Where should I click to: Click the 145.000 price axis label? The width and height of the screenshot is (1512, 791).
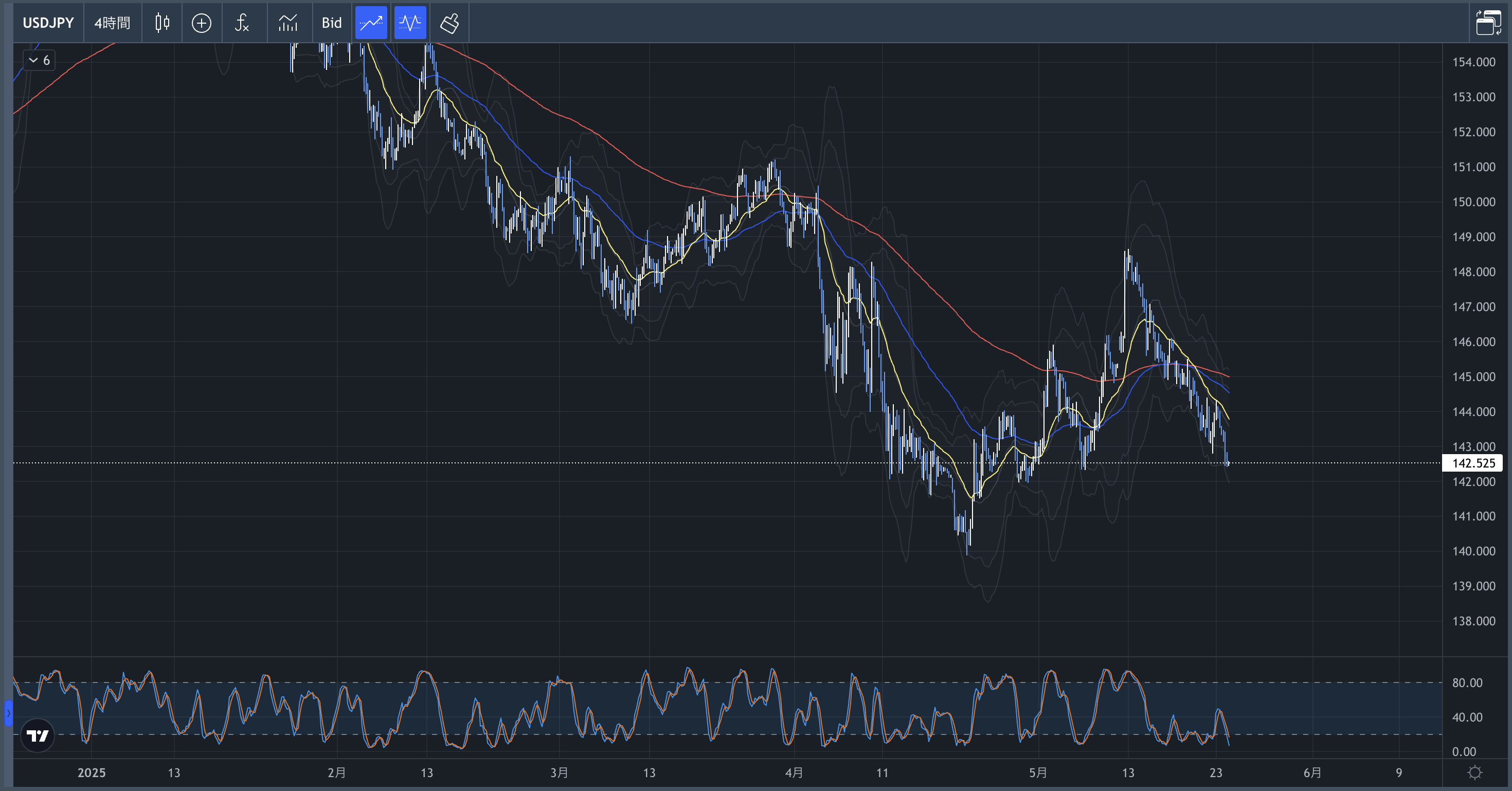click(1473, 376)
